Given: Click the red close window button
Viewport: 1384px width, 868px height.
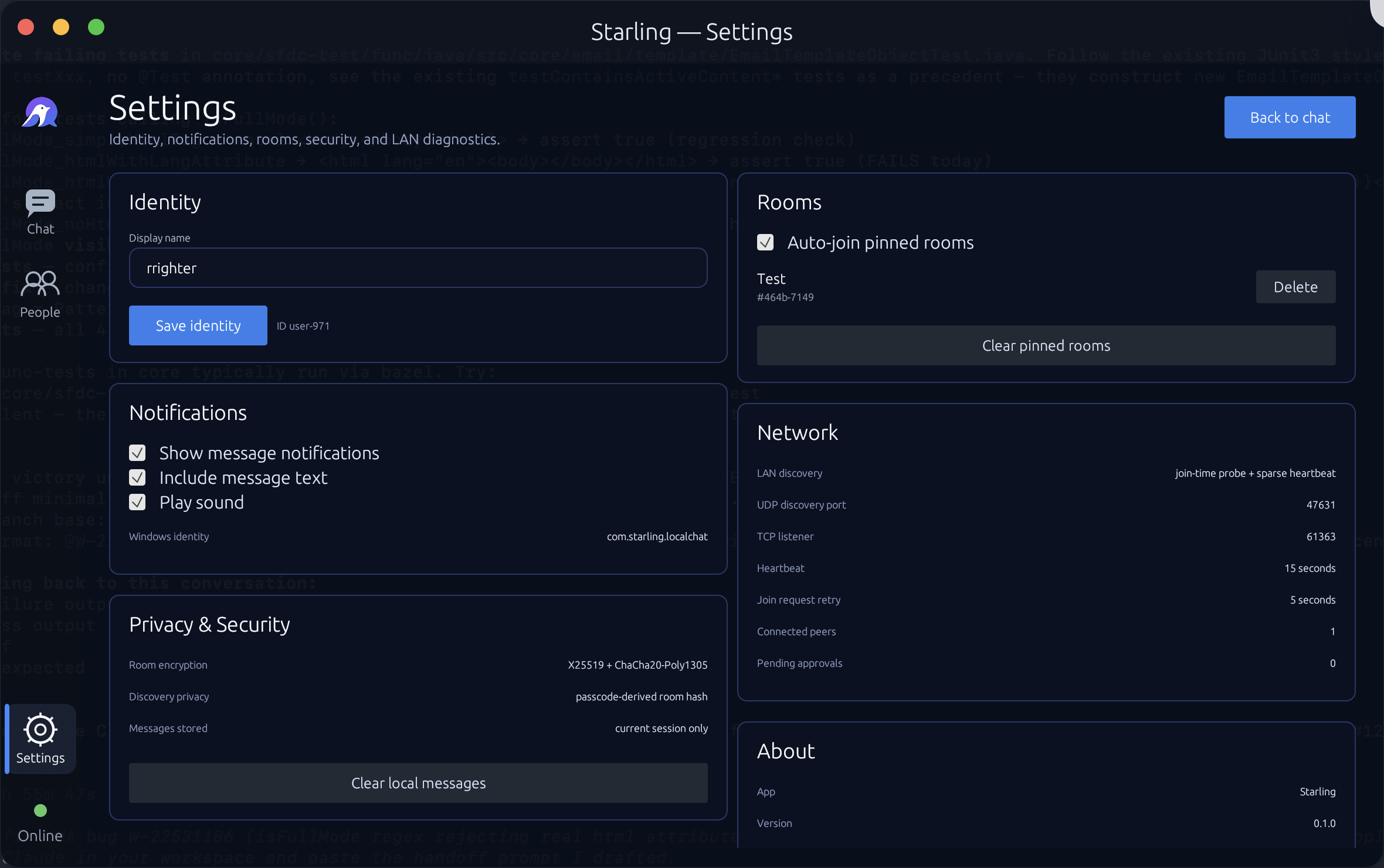Looking at the screenshot, I should pyautogui.click(x=26, y=27).
